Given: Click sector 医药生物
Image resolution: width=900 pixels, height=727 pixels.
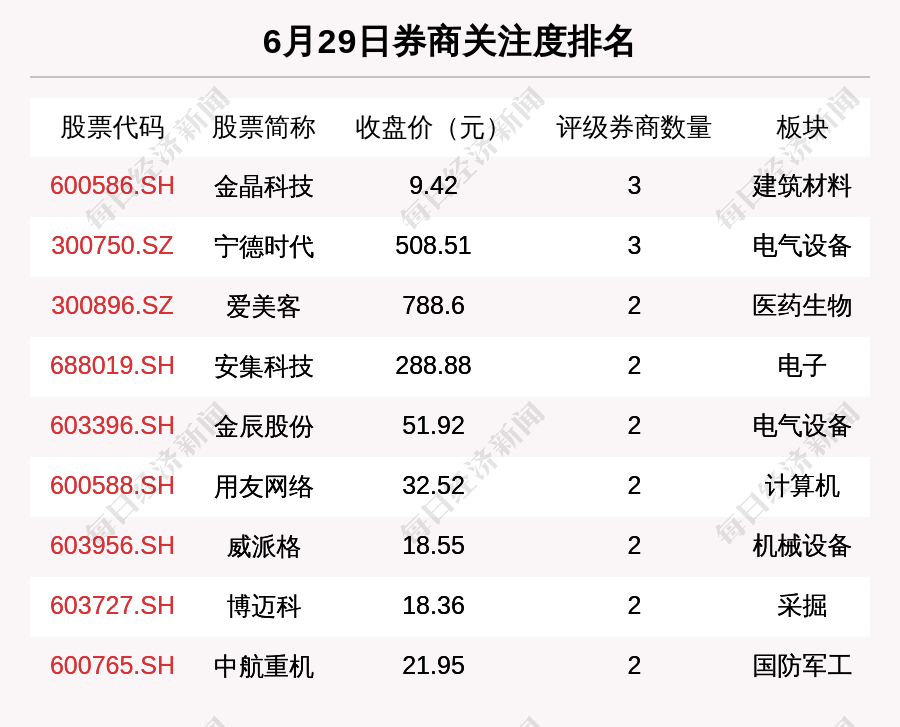Looking at the screenshot, I should click(x=802, y=306).
